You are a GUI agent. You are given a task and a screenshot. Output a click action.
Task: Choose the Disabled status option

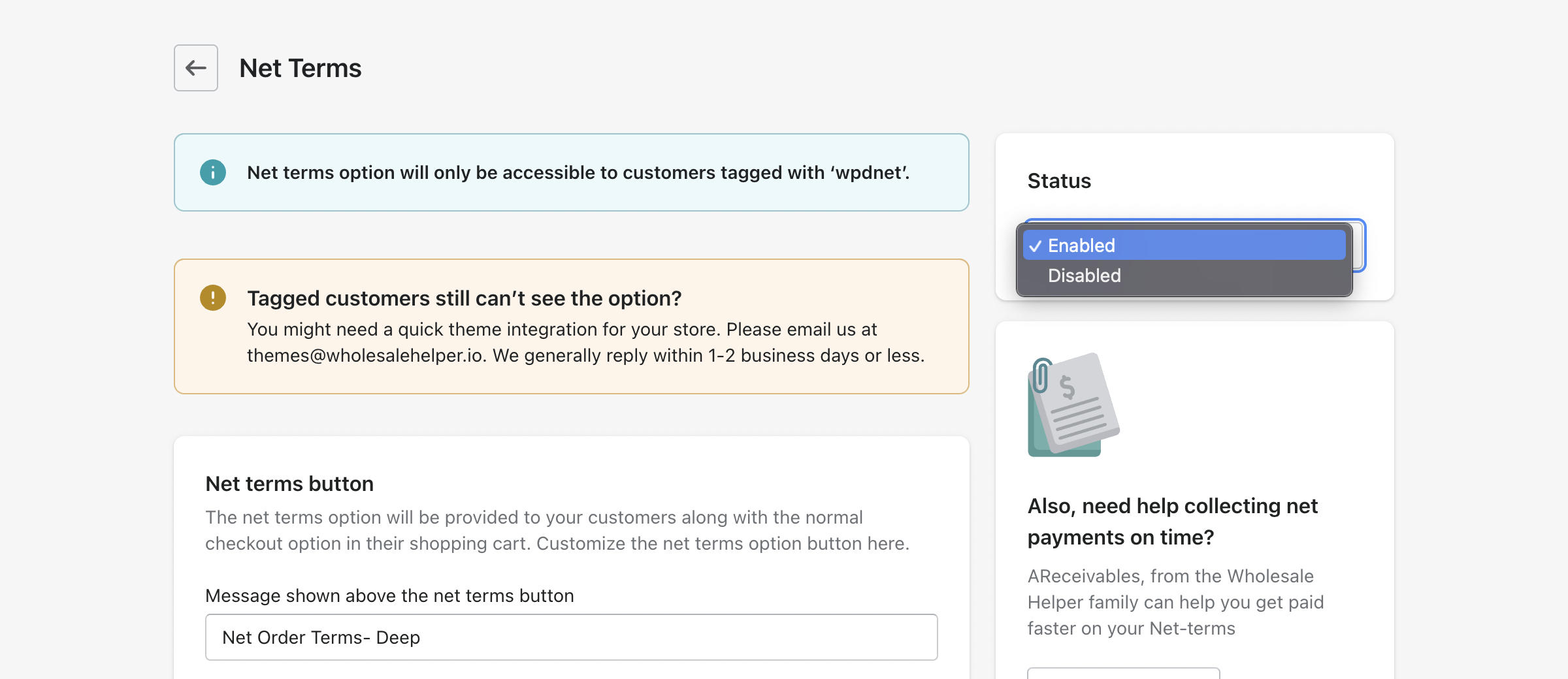(1084, 276)
